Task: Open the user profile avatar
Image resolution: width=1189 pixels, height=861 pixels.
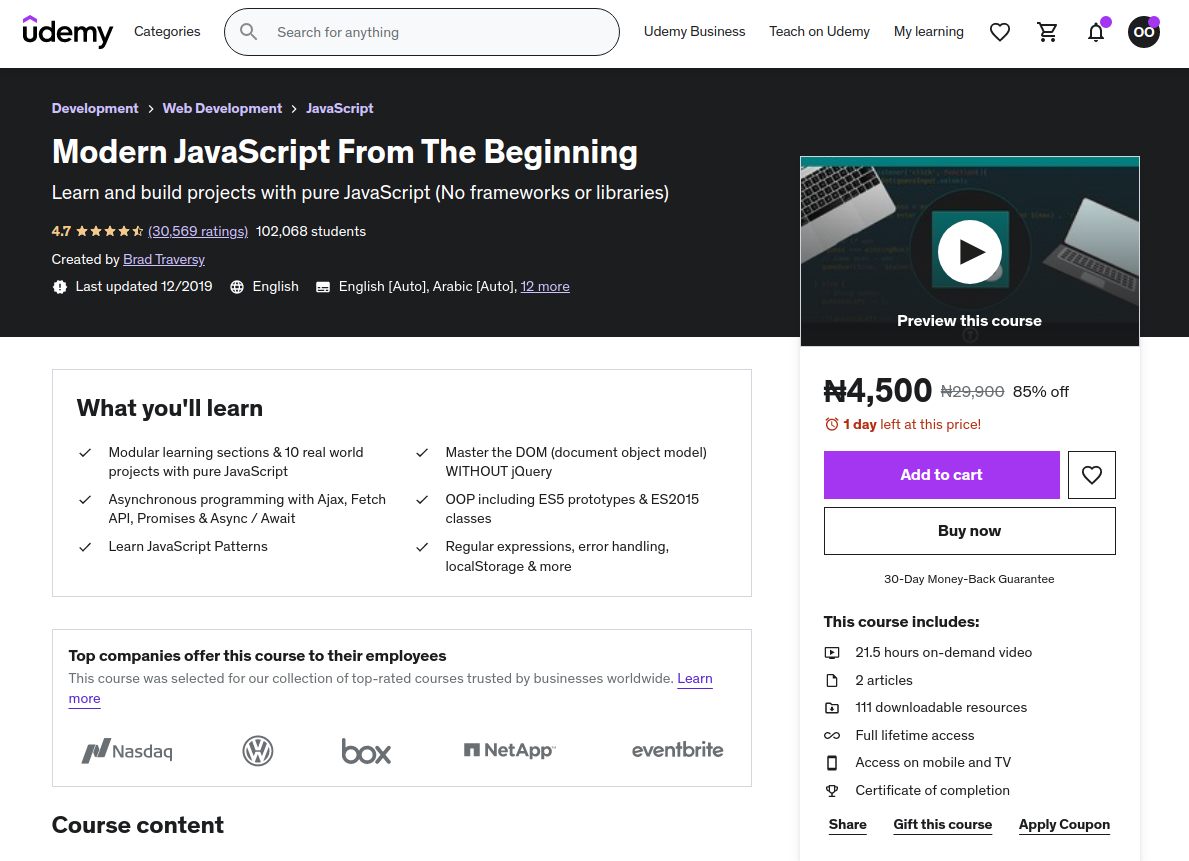Action: [x=1144, y=32]
